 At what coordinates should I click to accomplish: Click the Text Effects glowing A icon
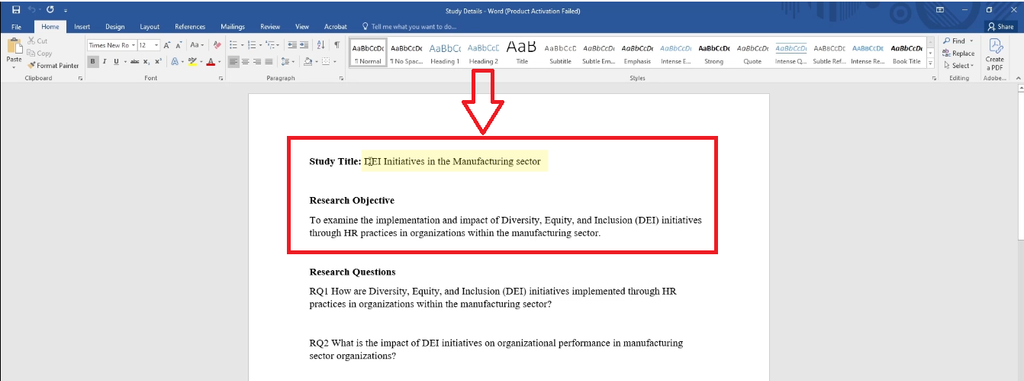175,61
